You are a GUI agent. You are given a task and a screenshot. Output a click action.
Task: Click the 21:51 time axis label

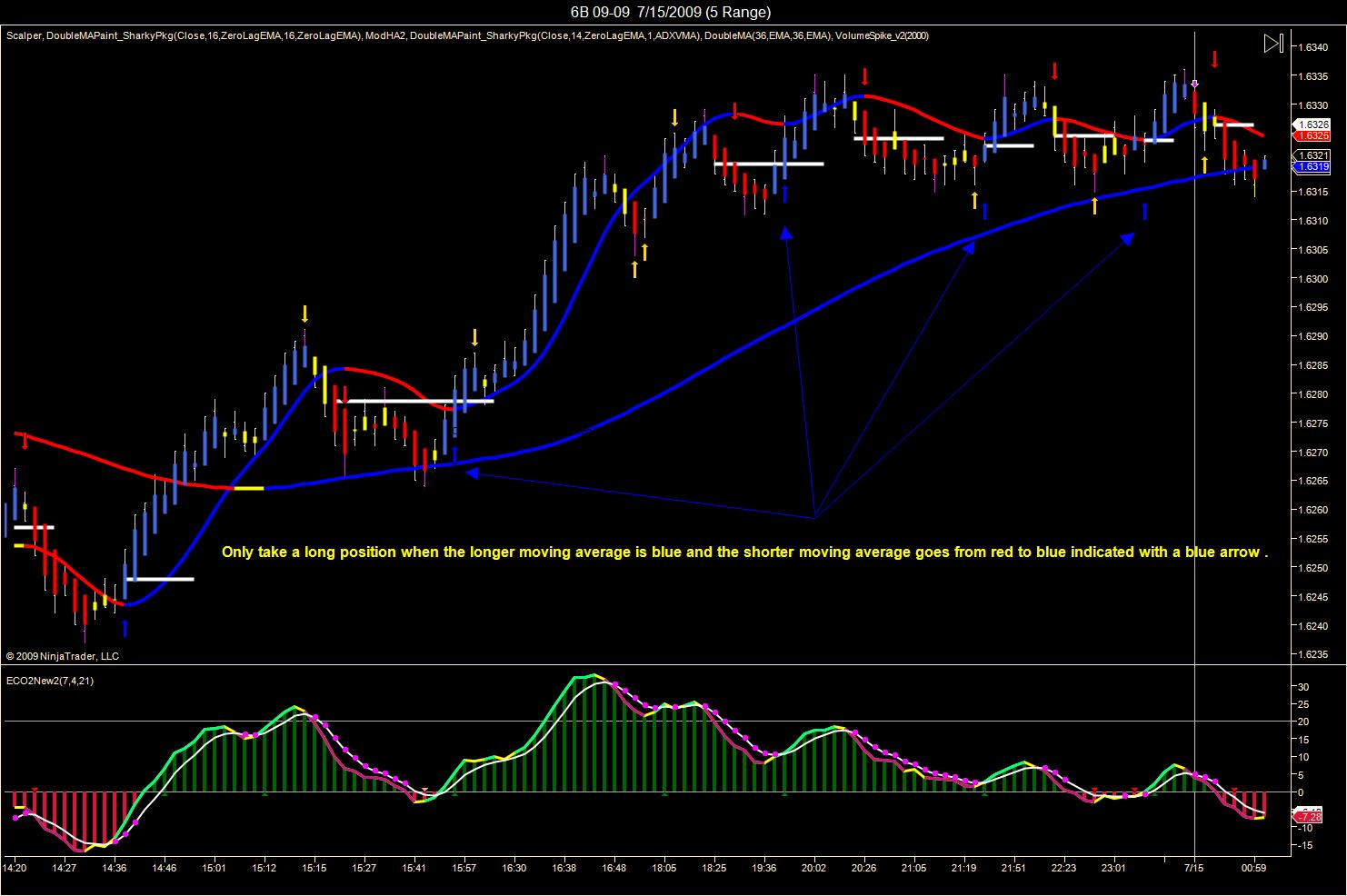pos(1013,868)
